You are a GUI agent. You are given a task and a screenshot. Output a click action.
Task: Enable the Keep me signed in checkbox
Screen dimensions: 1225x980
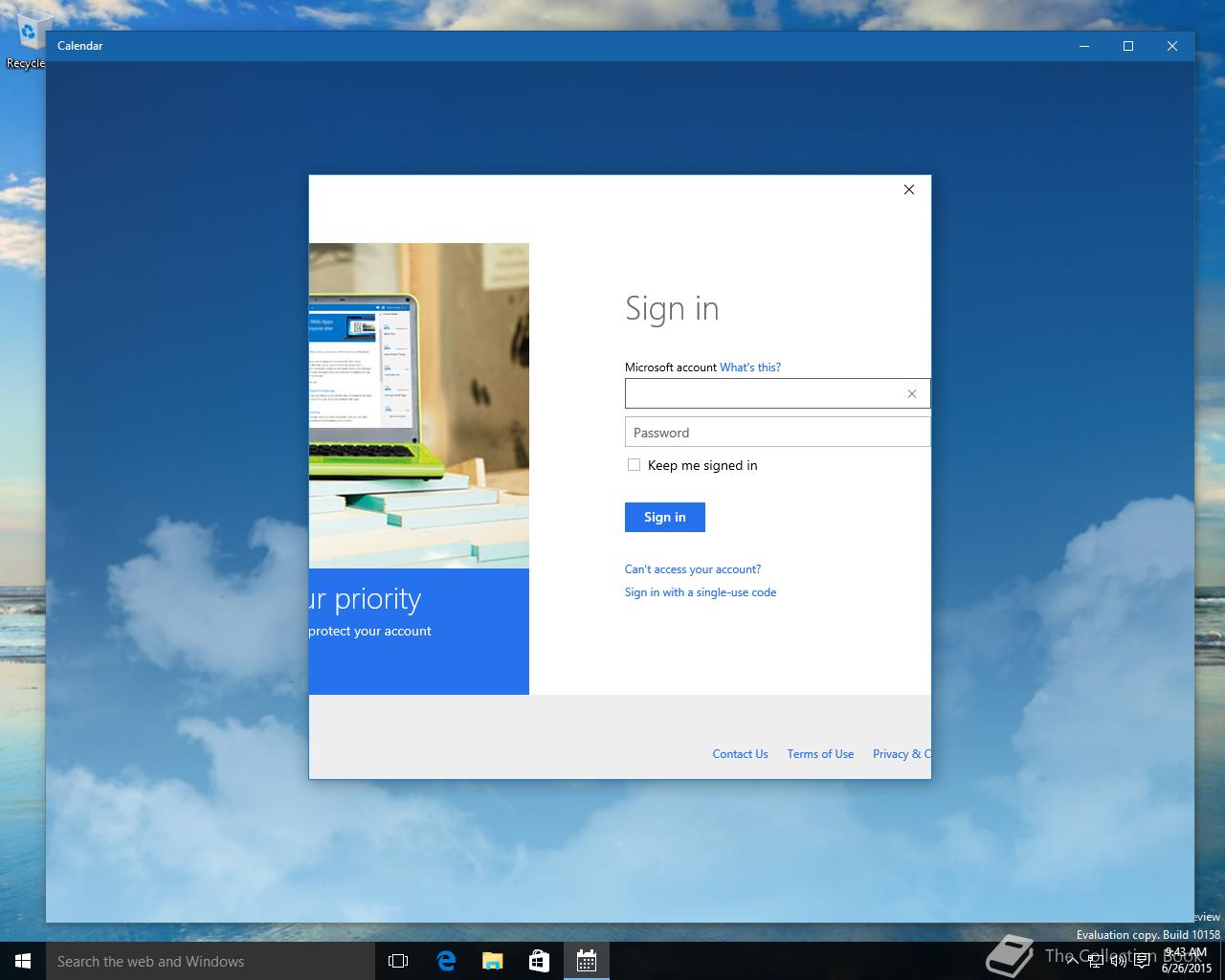tap(634, 464)
